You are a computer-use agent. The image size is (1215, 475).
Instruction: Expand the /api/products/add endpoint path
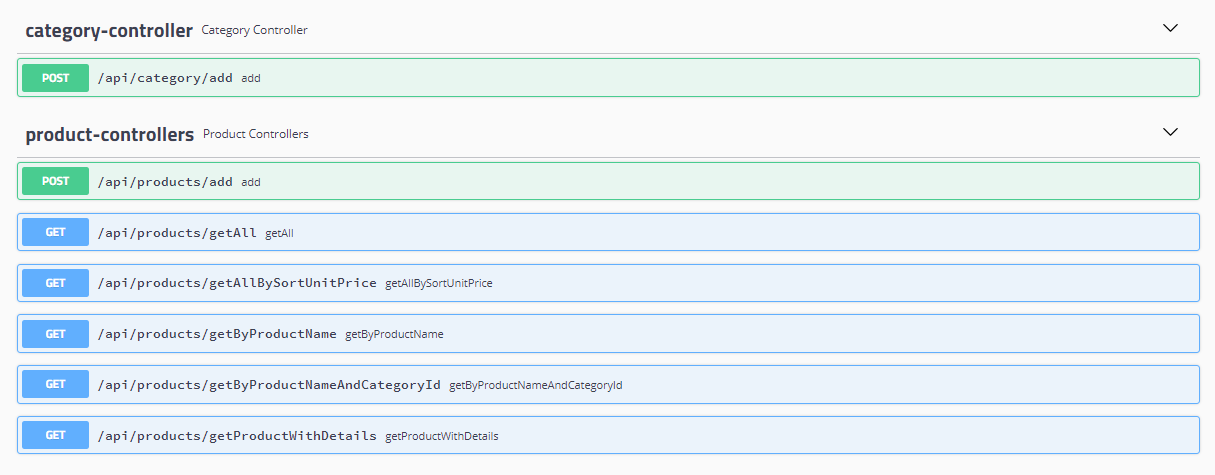pyautogui.click(x=165, y=182)
